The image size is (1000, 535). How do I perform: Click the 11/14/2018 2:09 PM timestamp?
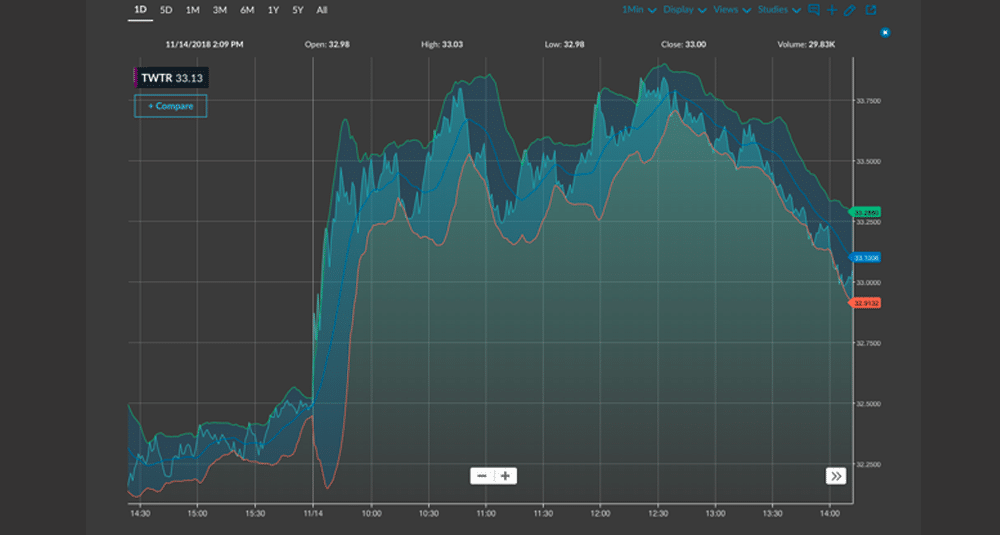tap(204, 45)
